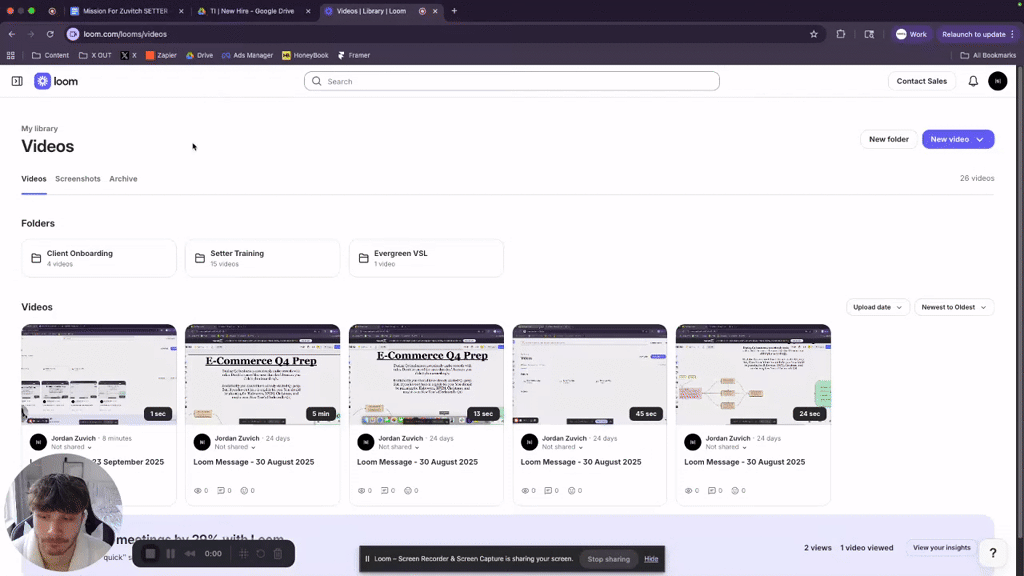Click the Loom search field
The width and height of the screenshot is (1024, 576).
tap(511, 81)
